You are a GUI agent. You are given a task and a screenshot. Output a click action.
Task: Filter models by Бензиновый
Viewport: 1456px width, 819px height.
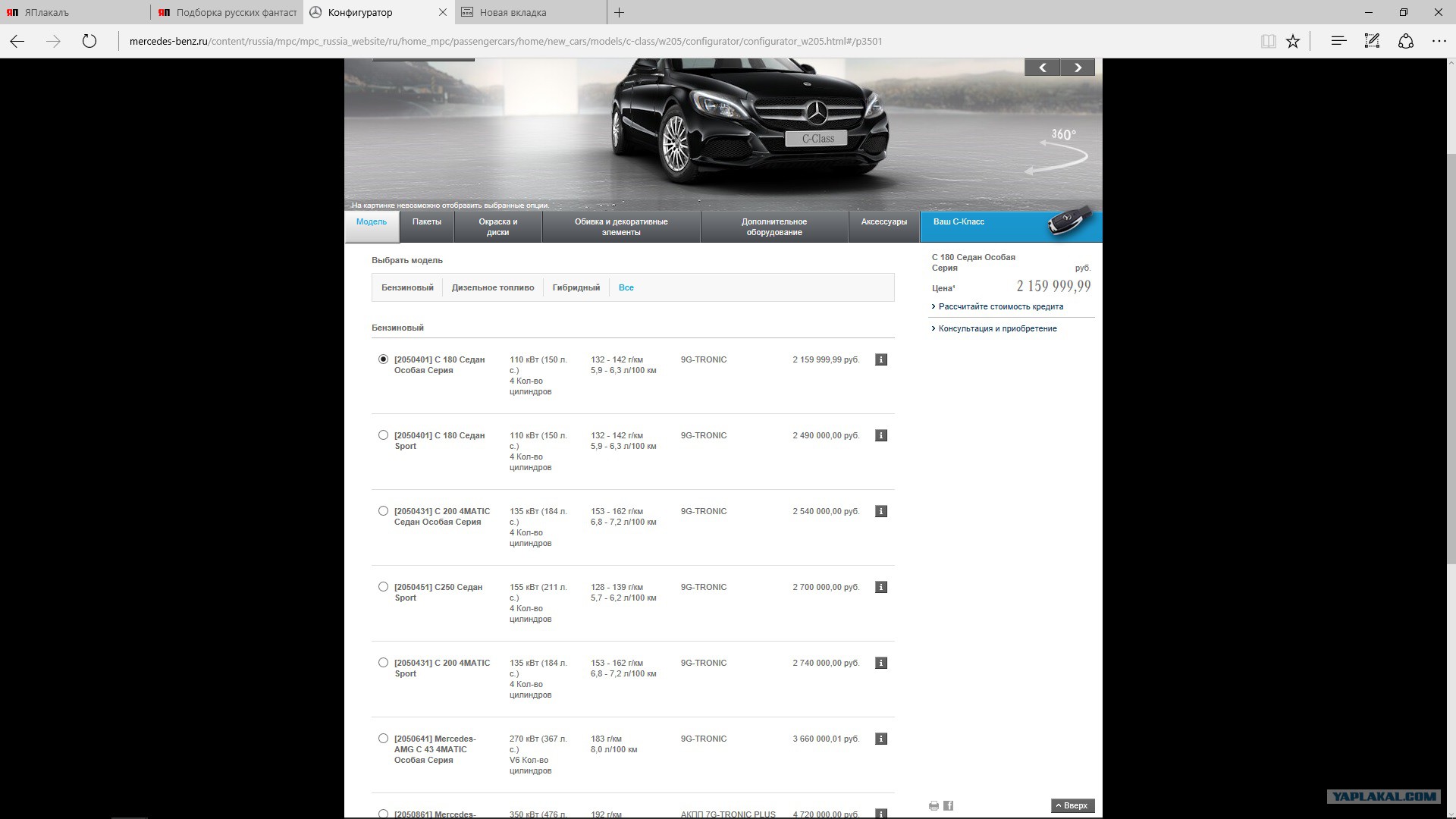[x=407, y=287]
